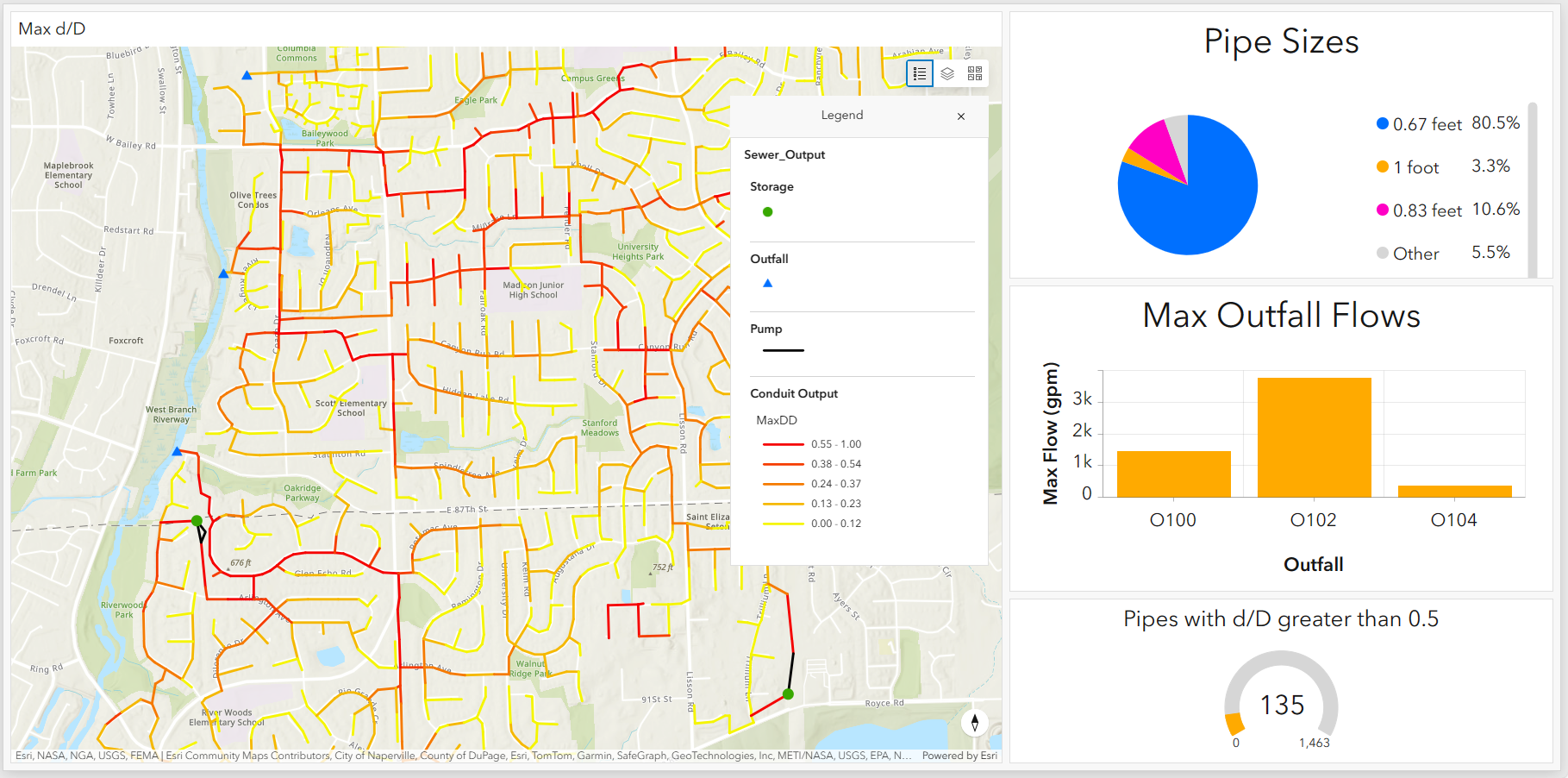Select green storage dot left of Oakridge Parkway
Viewport: 1568px width, 778px height.
point(197,521)
